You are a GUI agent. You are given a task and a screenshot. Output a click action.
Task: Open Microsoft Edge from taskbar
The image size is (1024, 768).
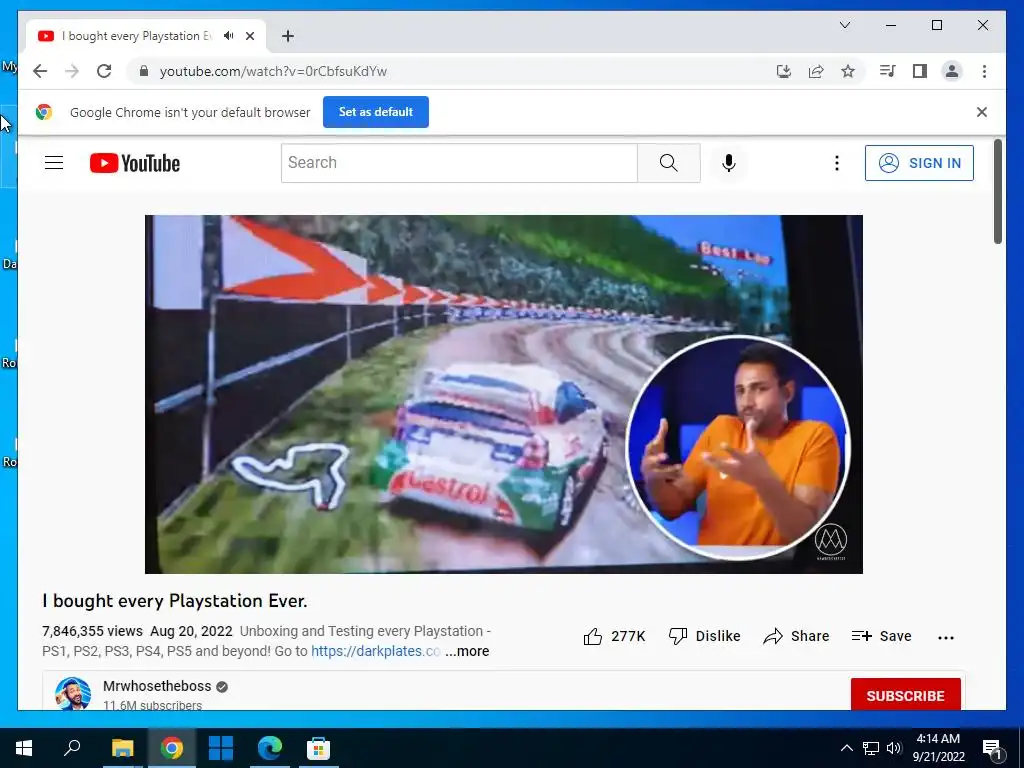coord(270,748)
